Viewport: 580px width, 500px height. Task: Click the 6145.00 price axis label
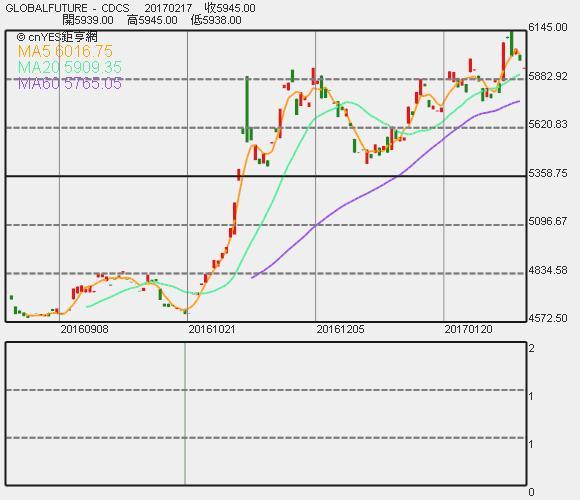(x=548, y=27)
